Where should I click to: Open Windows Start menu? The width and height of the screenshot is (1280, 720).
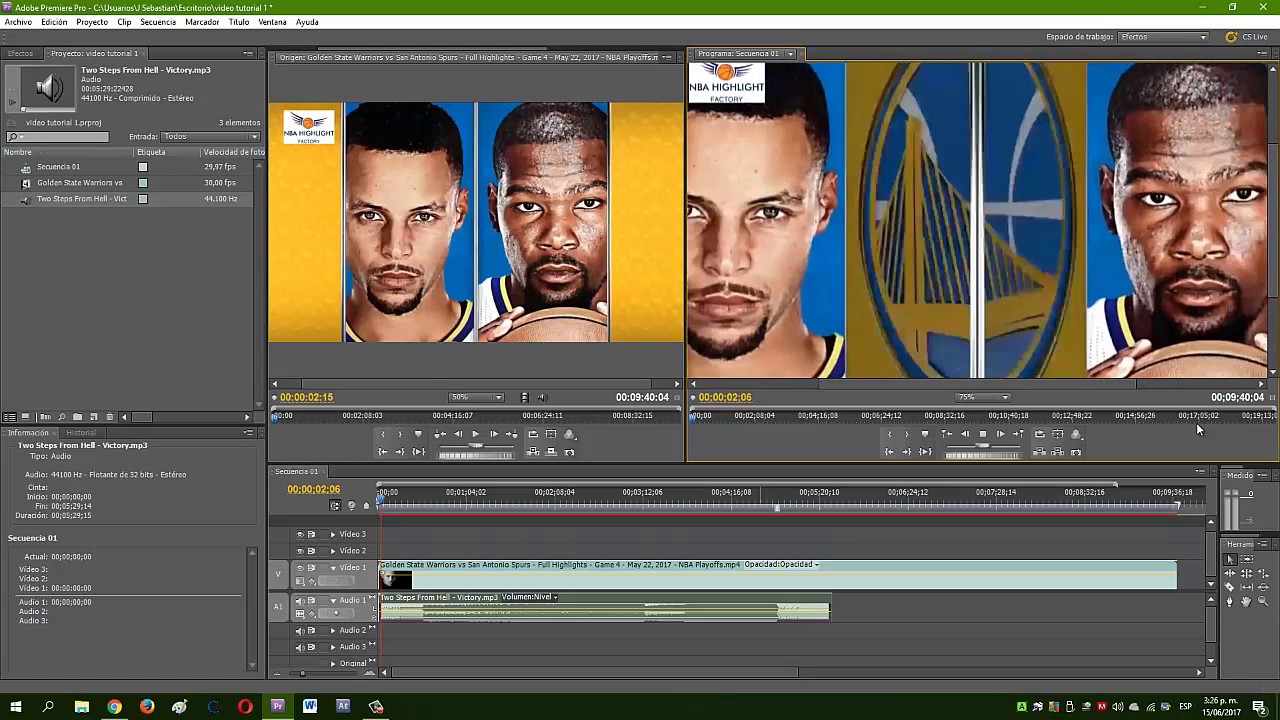point(16,706)
